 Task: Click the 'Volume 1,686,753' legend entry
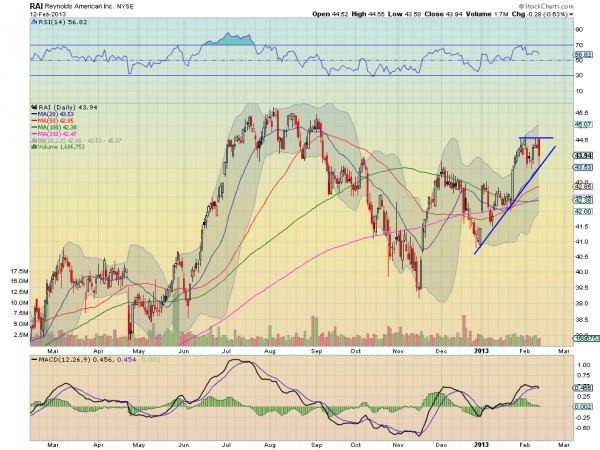60,147
